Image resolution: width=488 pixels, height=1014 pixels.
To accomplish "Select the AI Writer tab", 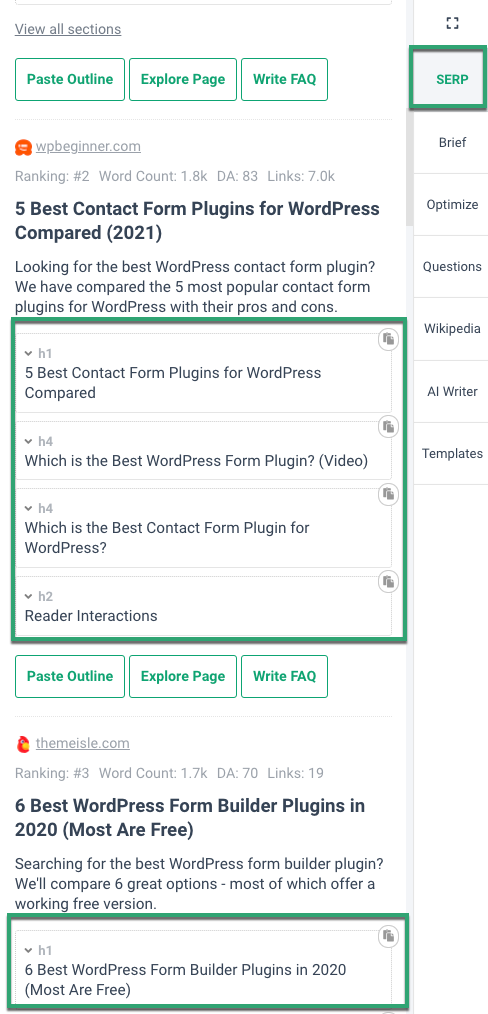I will 452,391.
